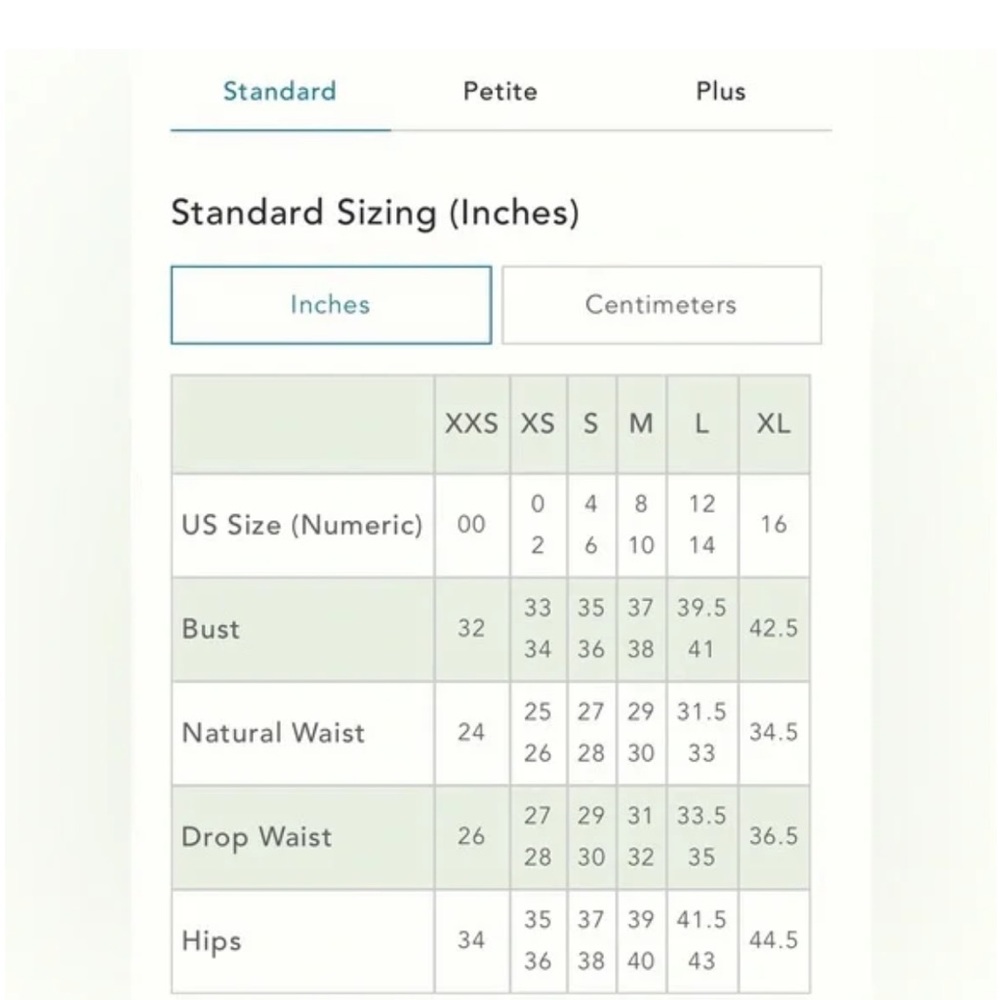Switch to the Standard sizing tab

pyautogui.click(x=280, y=92)
